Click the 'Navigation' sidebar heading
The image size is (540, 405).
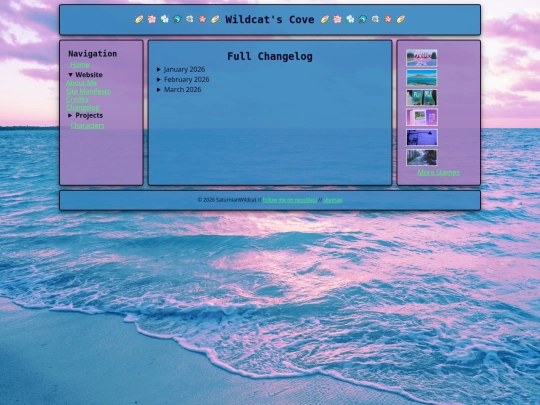point(93,54)
